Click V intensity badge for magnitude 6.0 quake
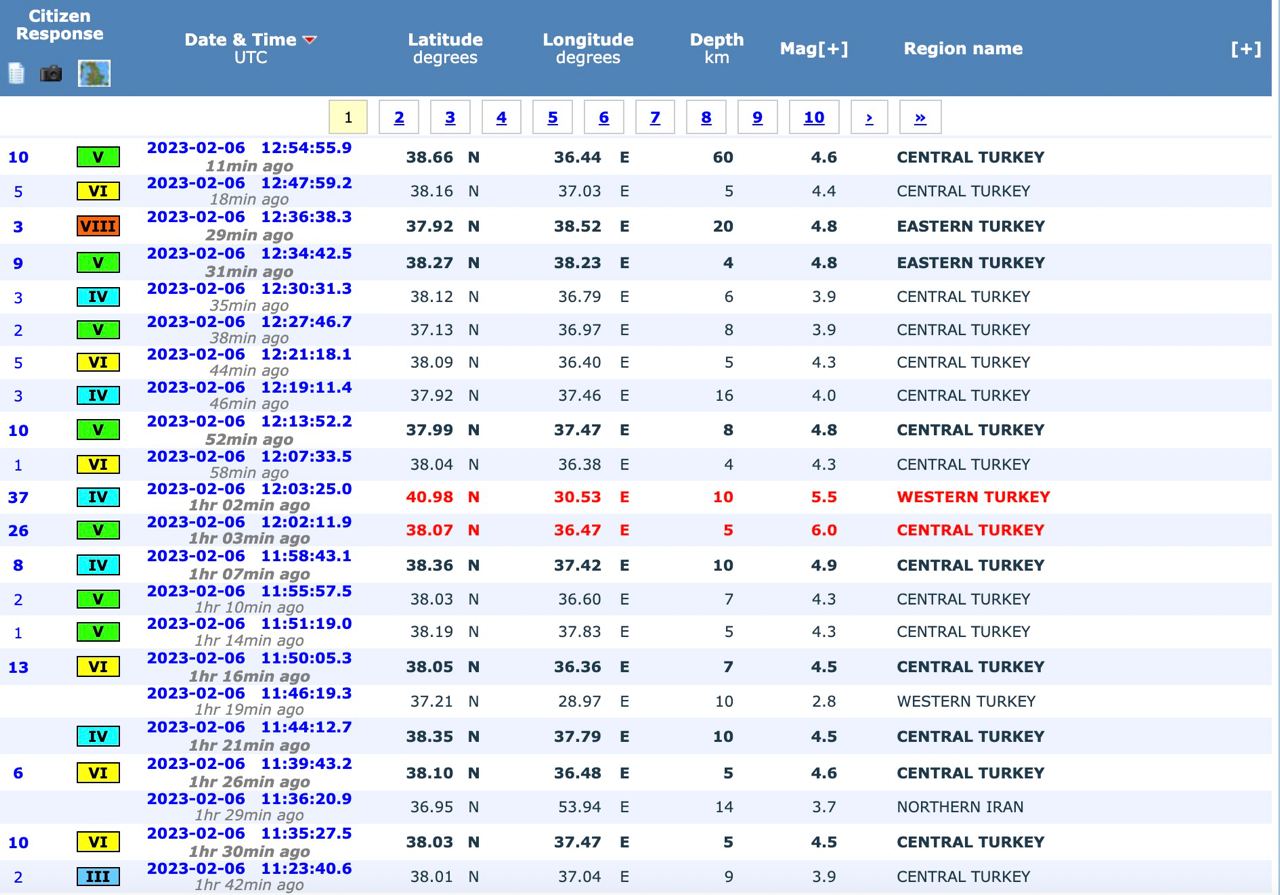 click(98, 530)
